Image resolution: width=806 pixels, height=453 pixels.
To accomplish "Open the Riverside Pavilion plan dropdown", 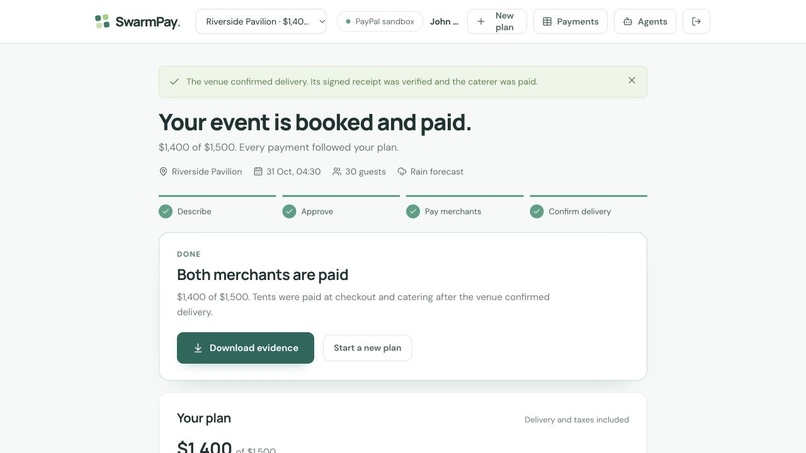I will tap(261, 22).
